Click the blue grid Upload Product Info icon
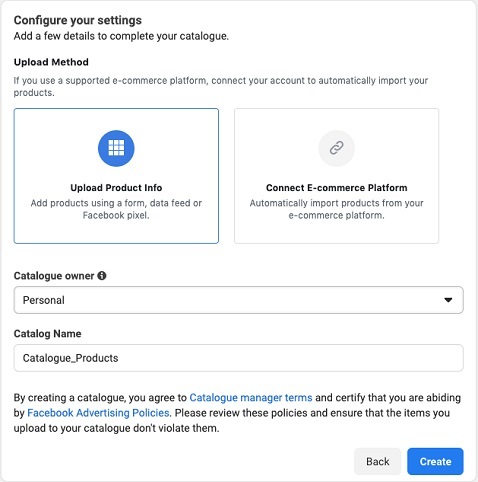Image resolution: width=478 pixels, height=482 pixels. [x=116, y=148]
